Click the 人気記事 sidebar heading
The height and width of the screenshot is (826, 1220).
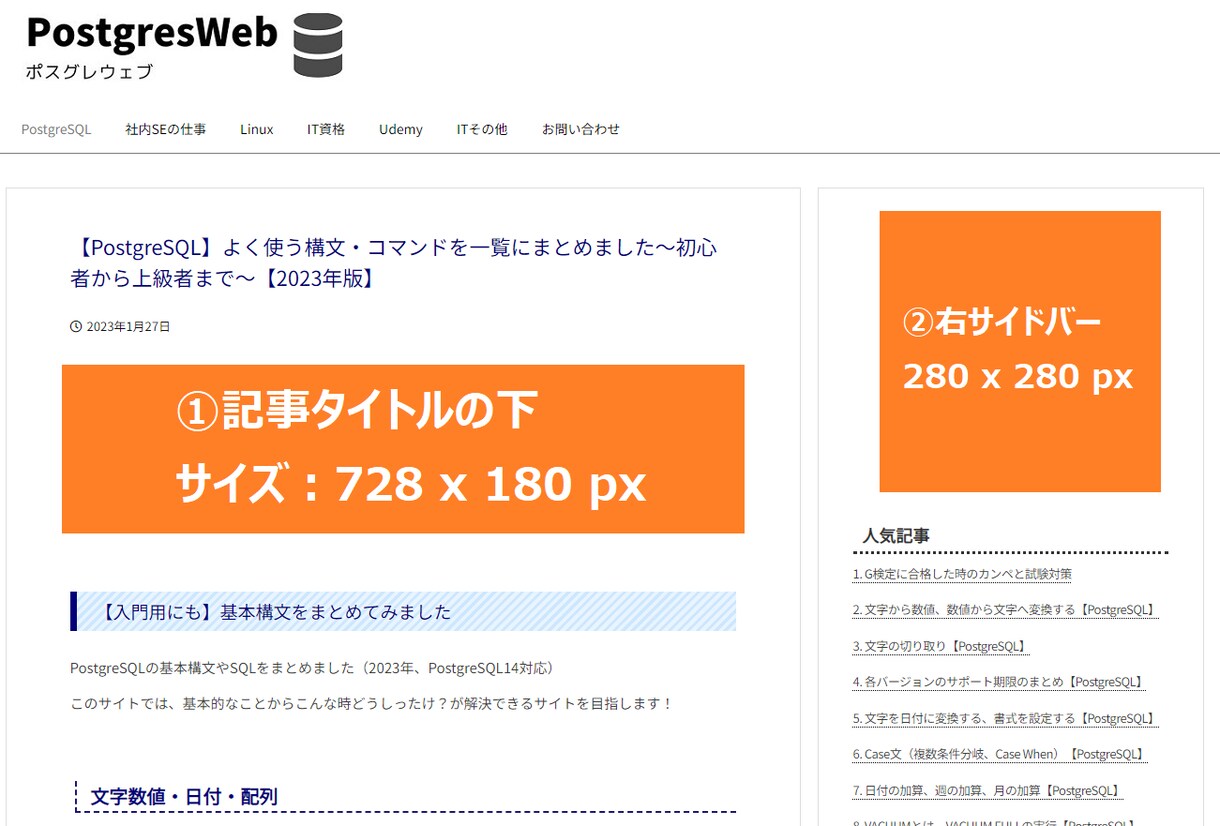click(896, 536)
